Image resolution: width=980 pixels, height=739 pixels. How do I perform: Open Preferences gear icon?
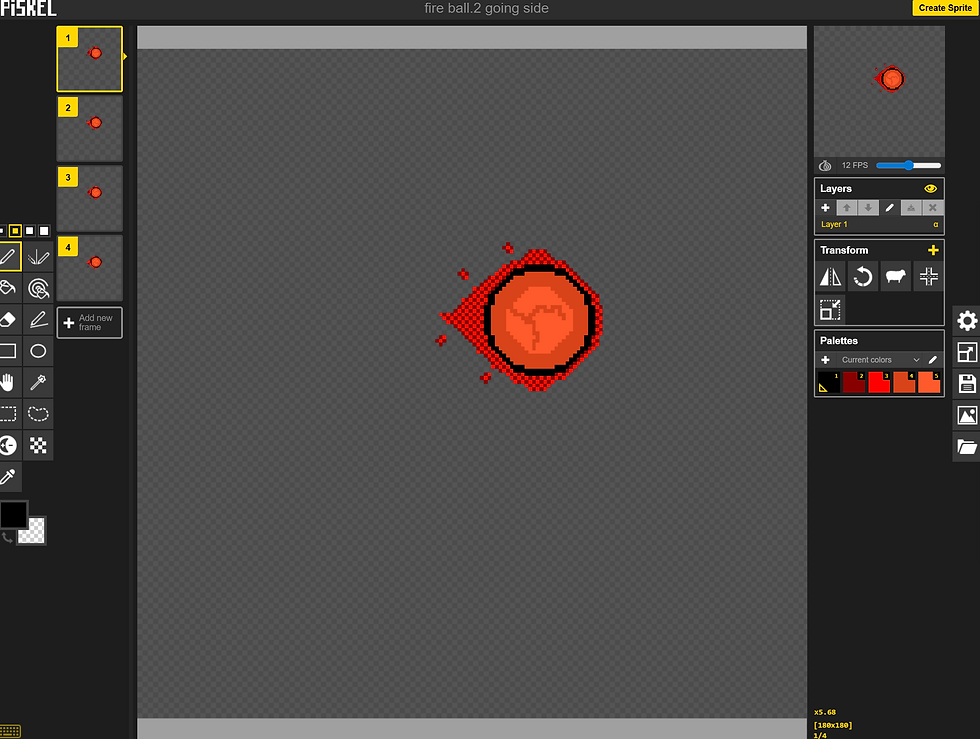[x=967, y=321]
